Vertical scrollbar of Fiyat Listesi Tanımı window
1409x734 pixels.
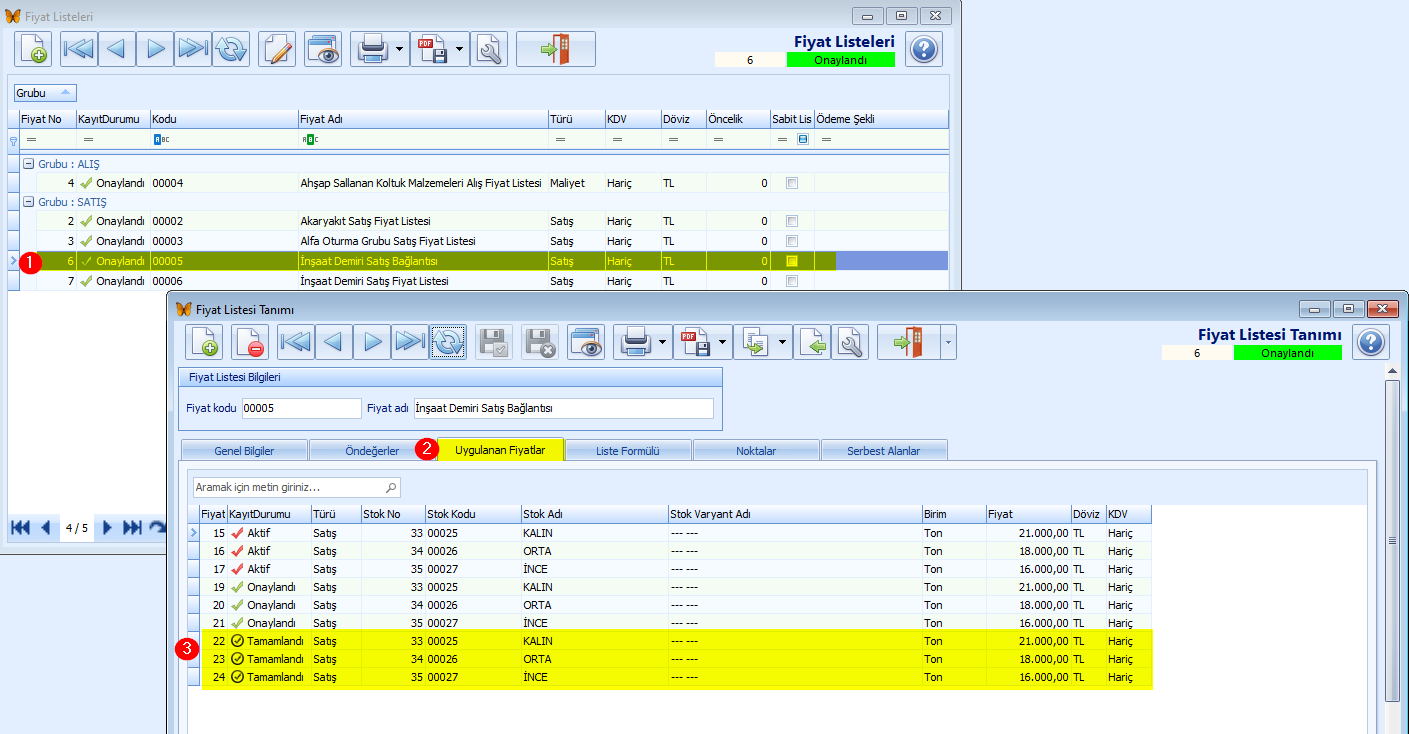[1392, 540]
